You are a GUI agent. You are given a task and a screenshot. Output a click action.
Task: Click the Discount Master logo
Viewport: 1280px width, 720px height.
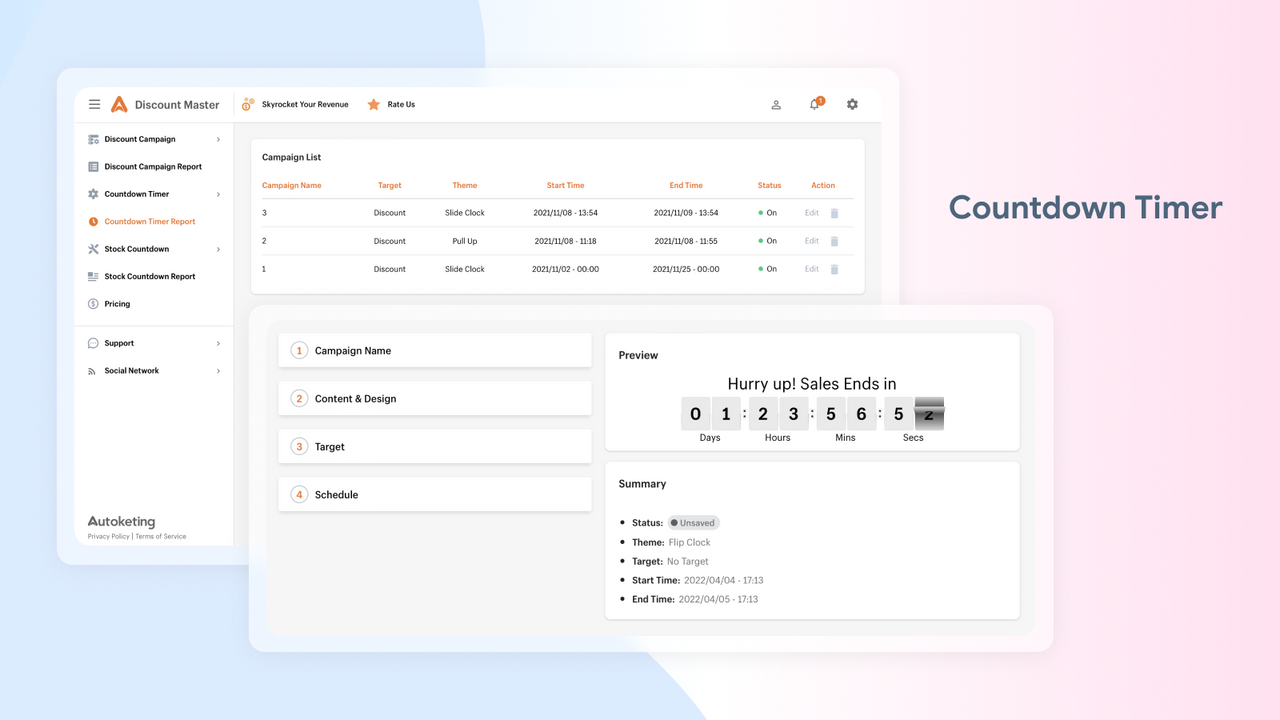[165, 104]
